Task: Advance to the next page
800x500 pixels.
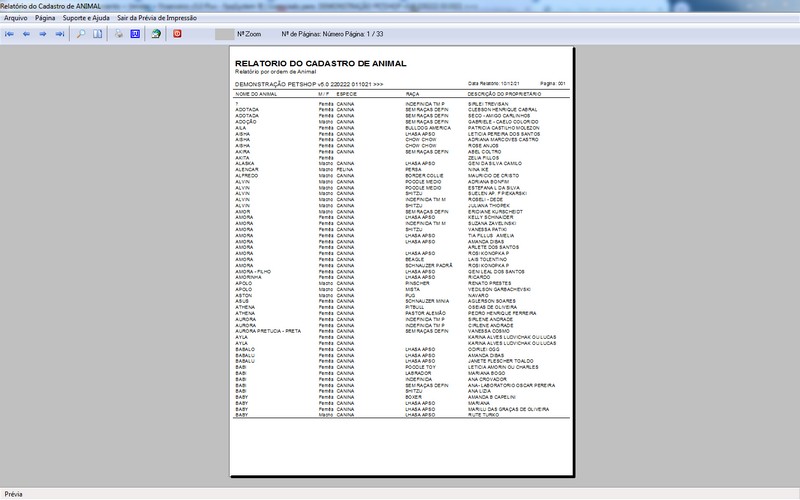Action: (x=44, y=34)
